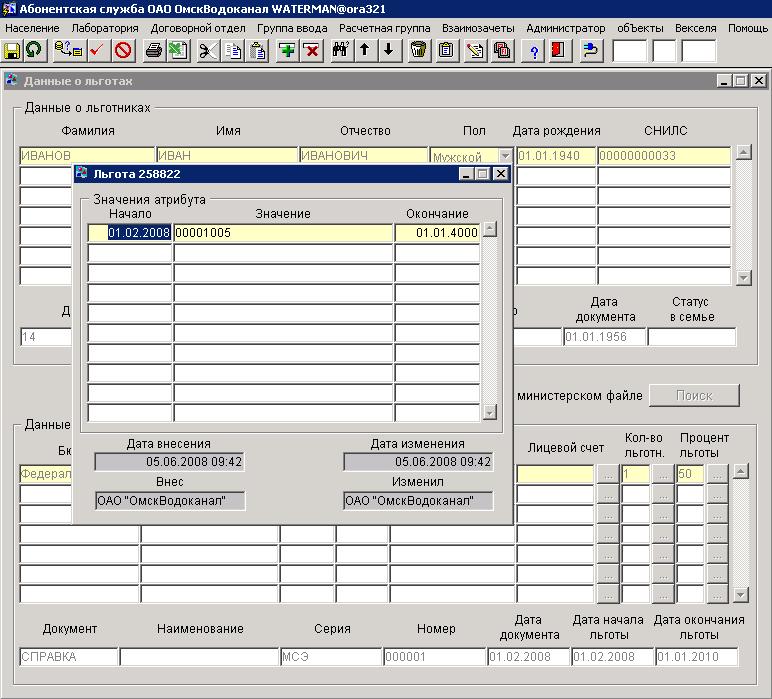
Task: Click the printer icon in toolbar
Action: 154,50
